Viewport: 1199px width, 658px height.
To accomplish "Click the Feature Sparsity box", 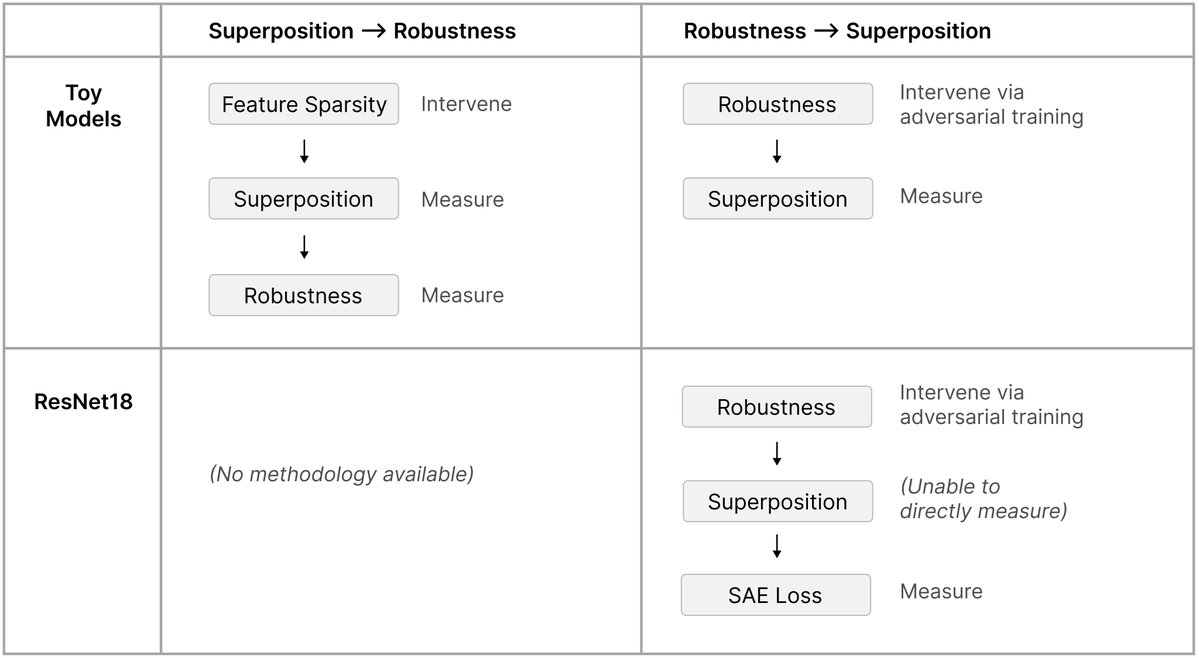I will click(303, 104).
